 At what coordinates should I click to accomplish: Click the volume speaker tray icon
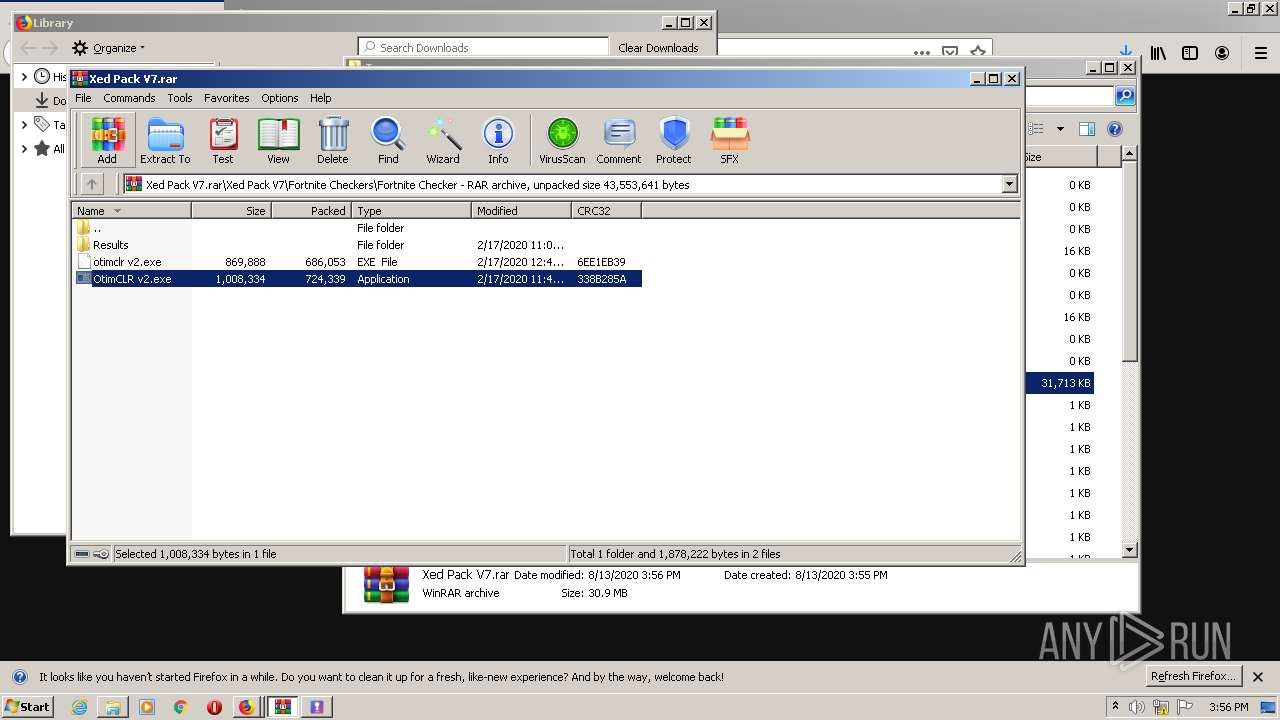click(x=1137, y=707)
